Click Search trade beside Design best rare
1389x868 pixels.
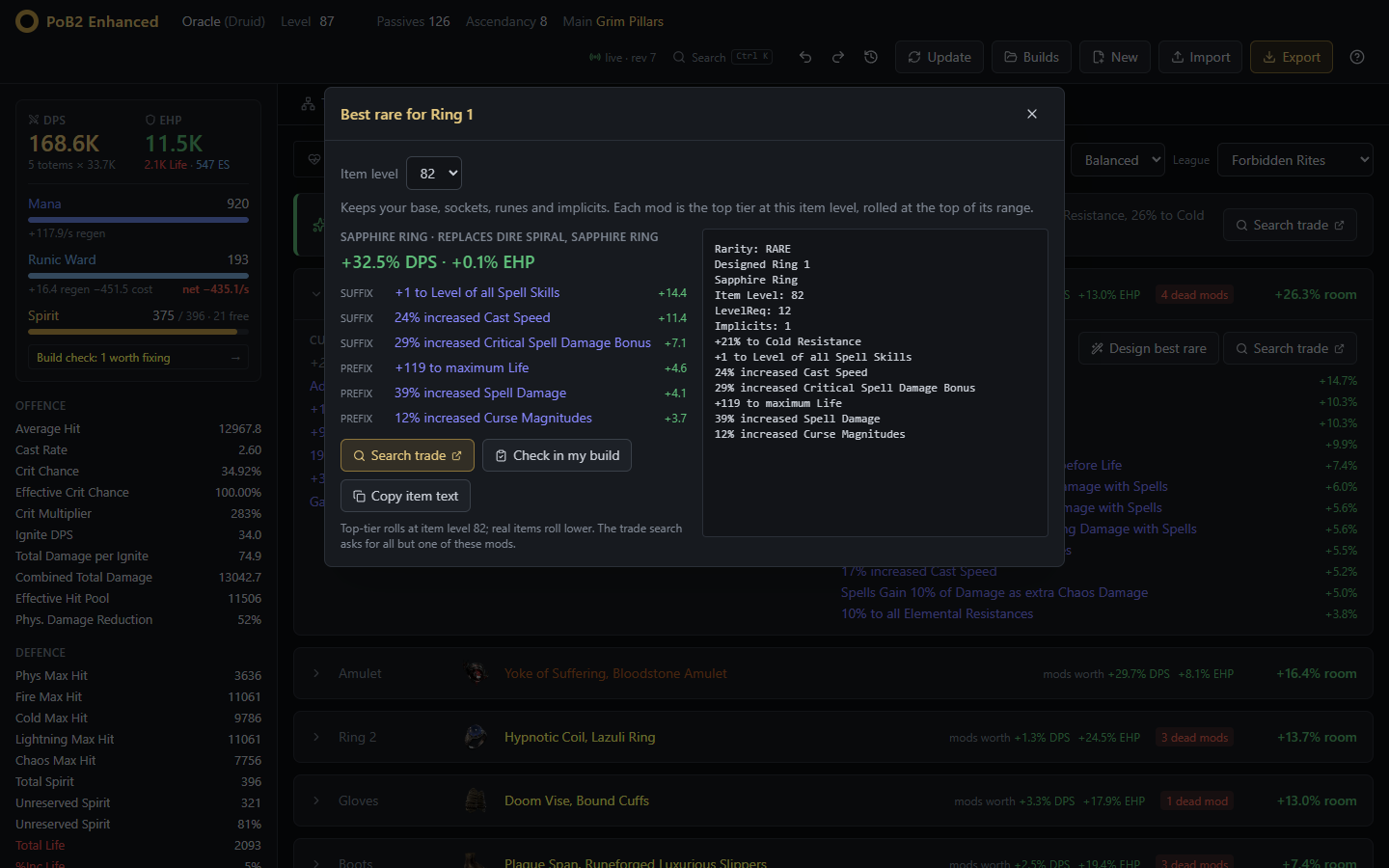[1291, 348]
